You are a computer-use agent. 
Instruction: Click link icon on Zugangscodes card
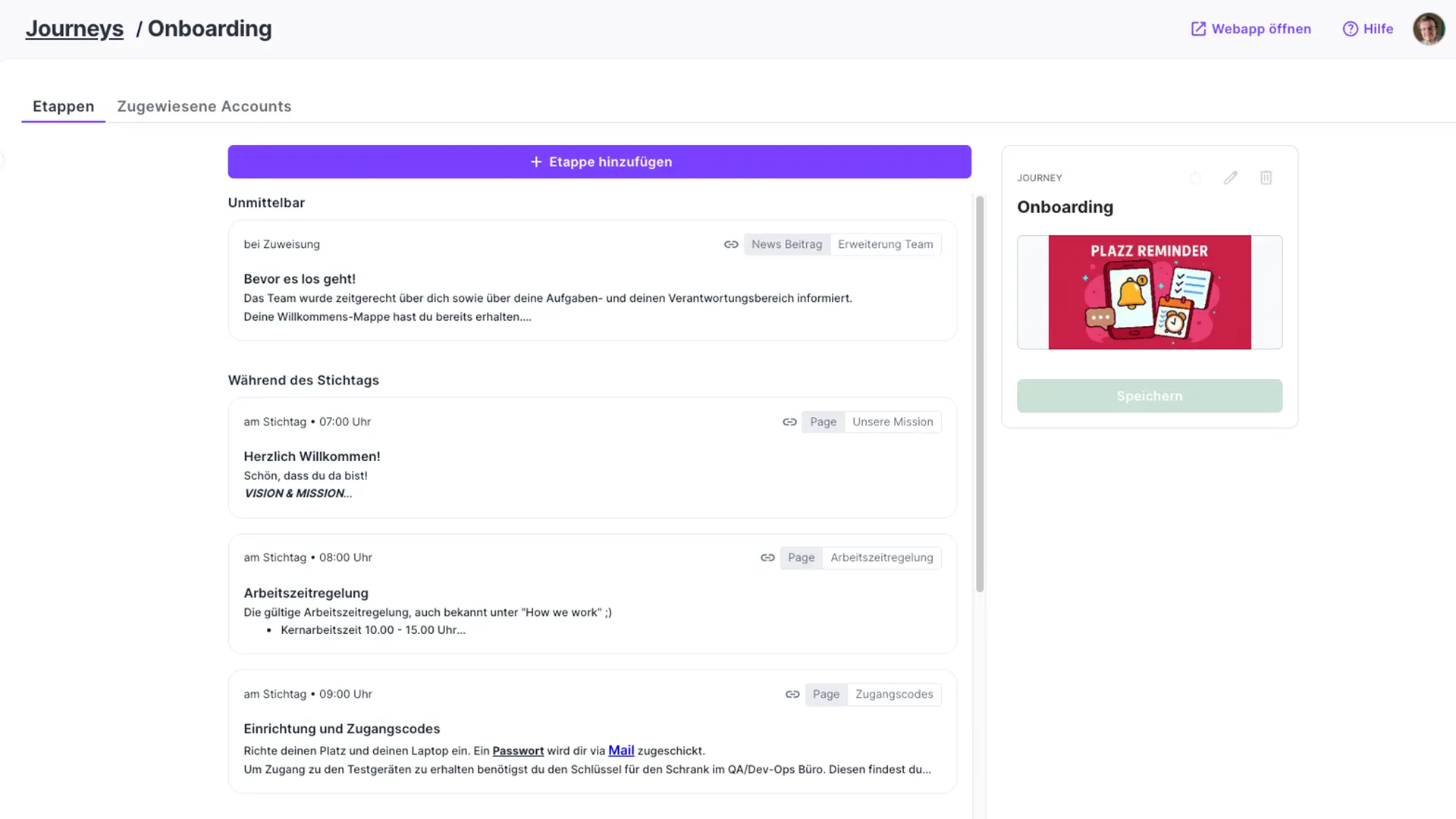pyautogui.click(x=792, y=695)
